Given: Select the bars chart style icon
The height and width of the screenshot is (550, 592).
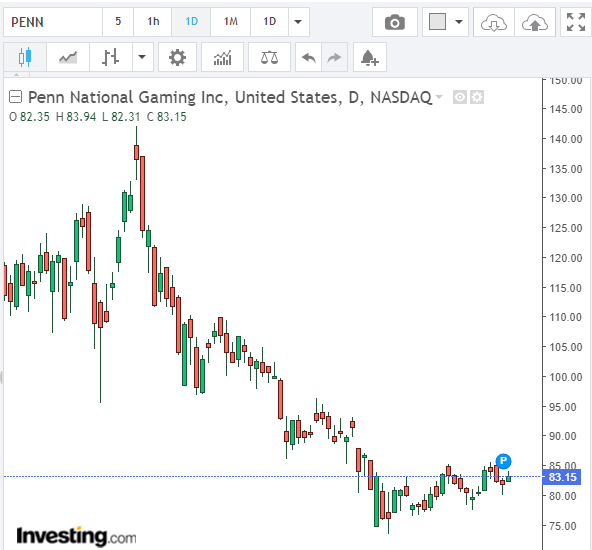Looking at the screenshot, I should pyautogui.click(x=111, y=57).
